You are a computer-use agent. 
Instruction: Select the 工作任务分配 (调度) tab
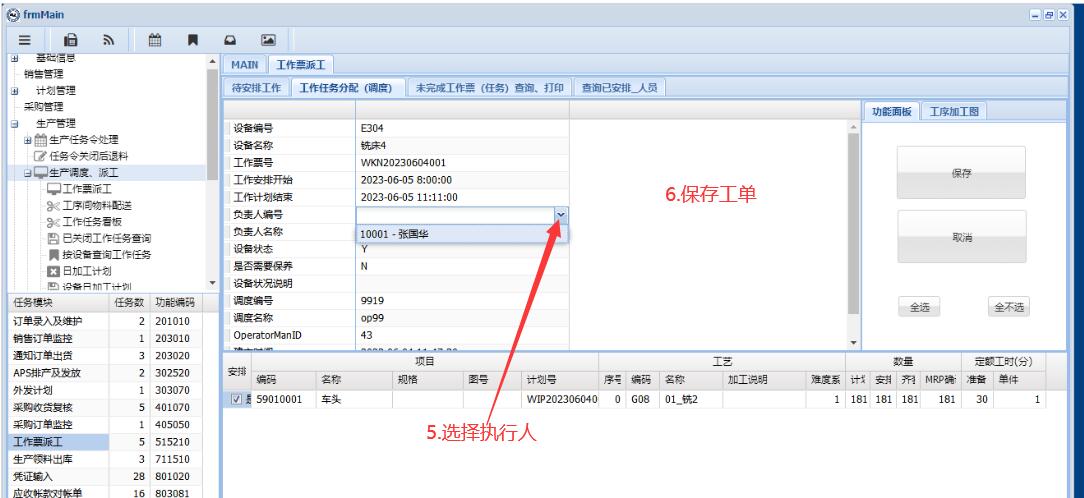(x=346, y=88)
